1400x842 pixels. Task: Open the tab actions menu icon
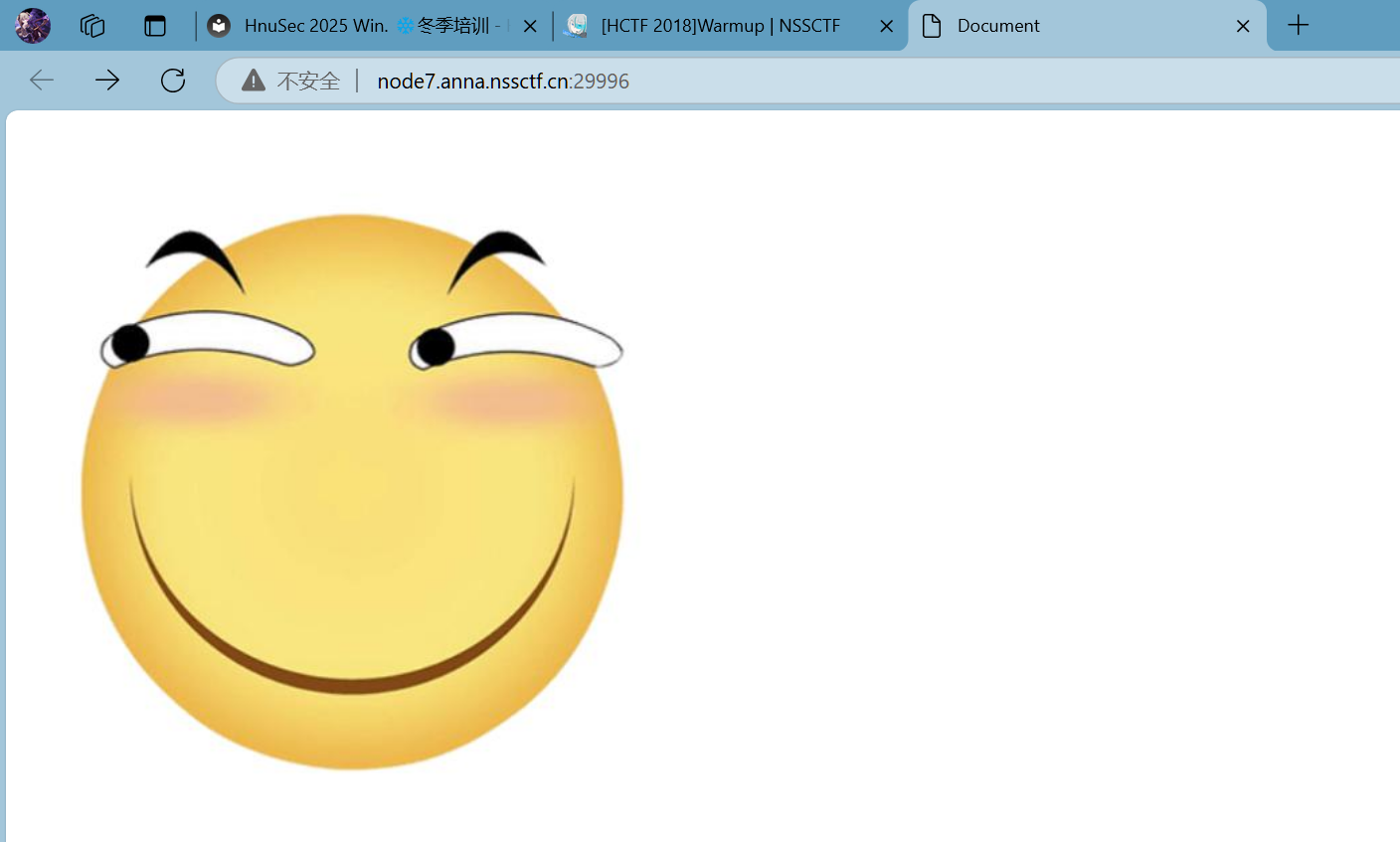pos(155,26)
